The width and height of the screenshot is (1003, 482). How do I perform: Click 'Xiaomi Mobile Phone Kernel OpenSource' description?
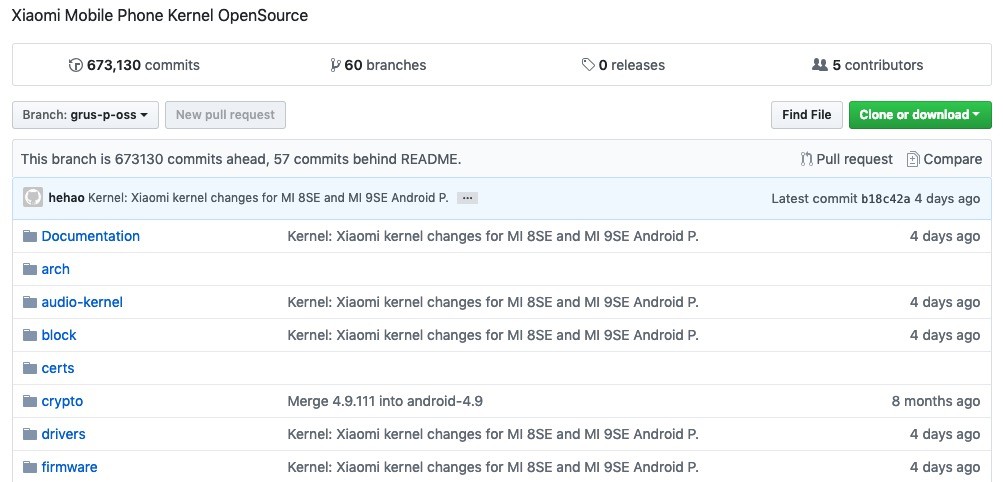click(x=160, y=16)
